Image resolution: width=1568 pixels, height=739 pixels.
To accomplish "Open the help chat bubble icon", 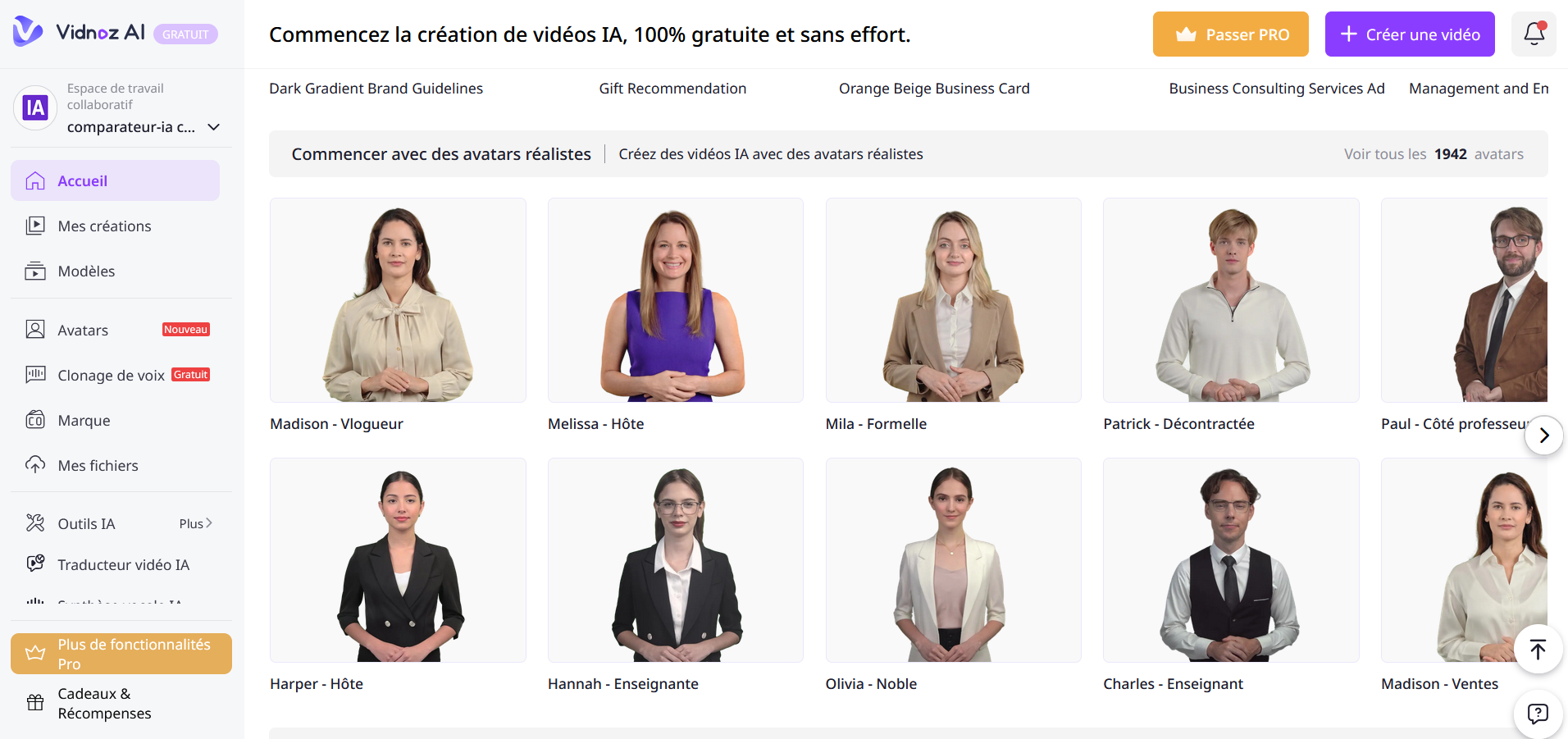I will click(1538, 713).
